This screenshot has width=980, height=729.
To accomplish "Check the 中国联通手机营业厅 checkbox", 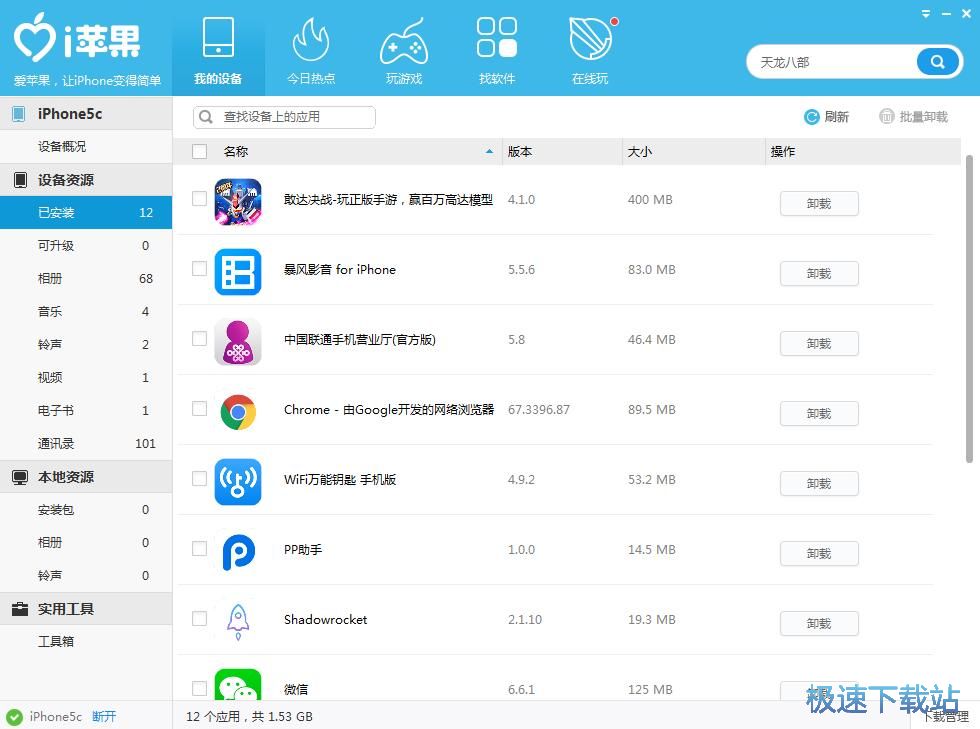I will click(199, 339).
